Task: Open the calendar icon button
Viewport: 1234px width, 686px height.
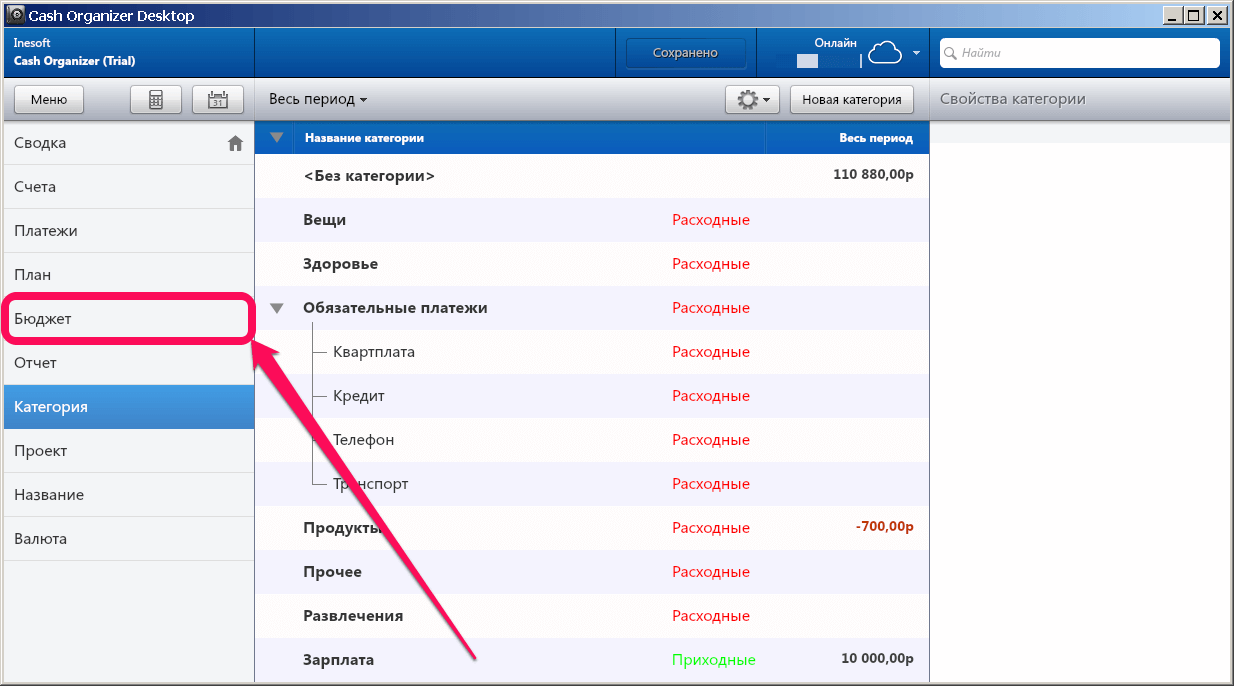Action: (218, 99)
